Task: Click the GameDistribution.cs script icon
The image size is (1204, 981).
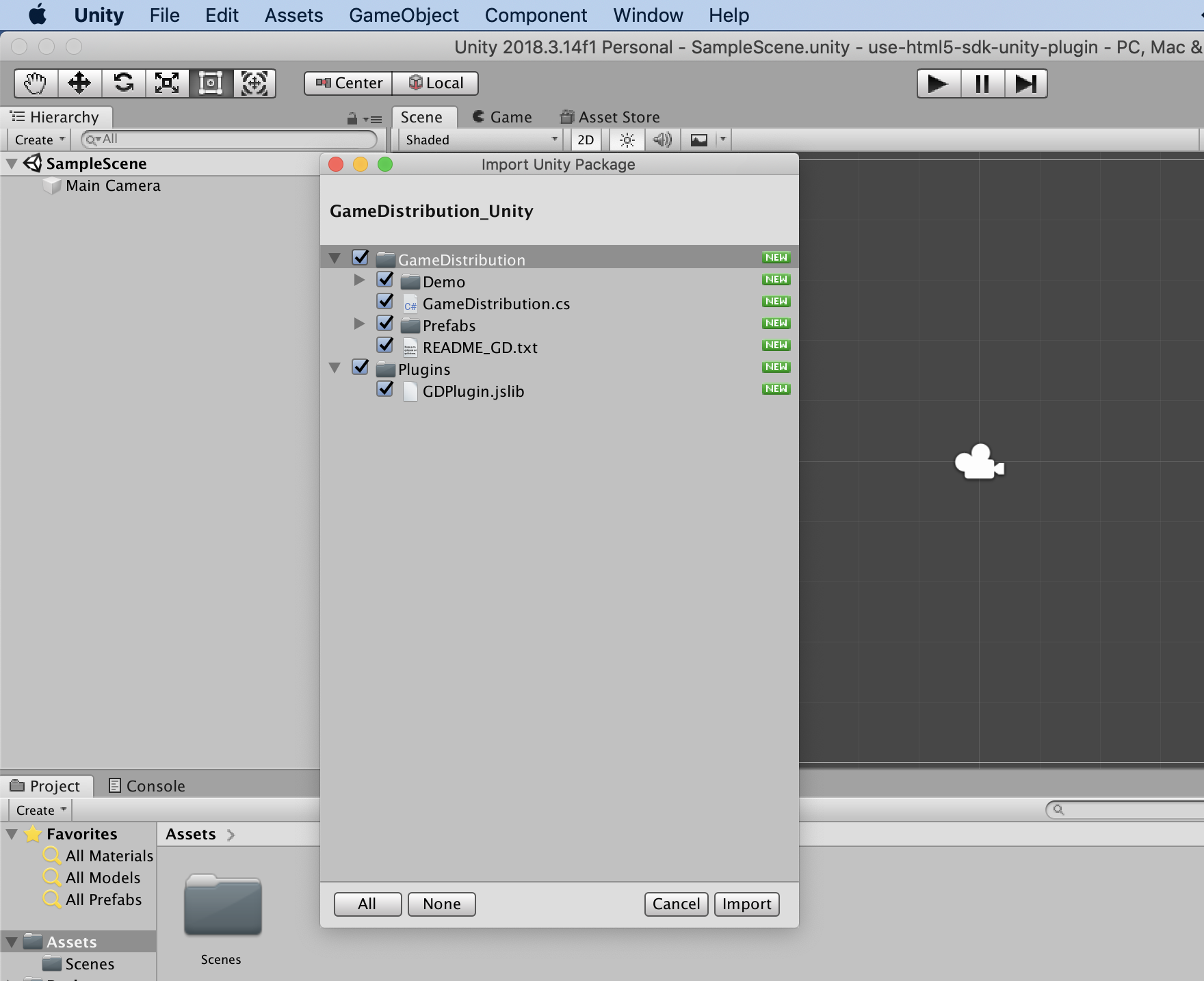Action: [x=410, y=304]
